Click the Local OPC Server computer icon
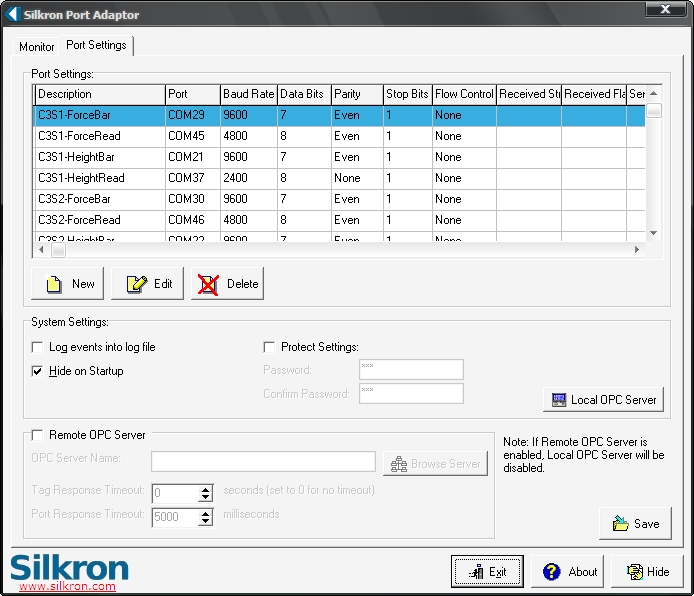 pyautogui.click(x=559, y=400)
